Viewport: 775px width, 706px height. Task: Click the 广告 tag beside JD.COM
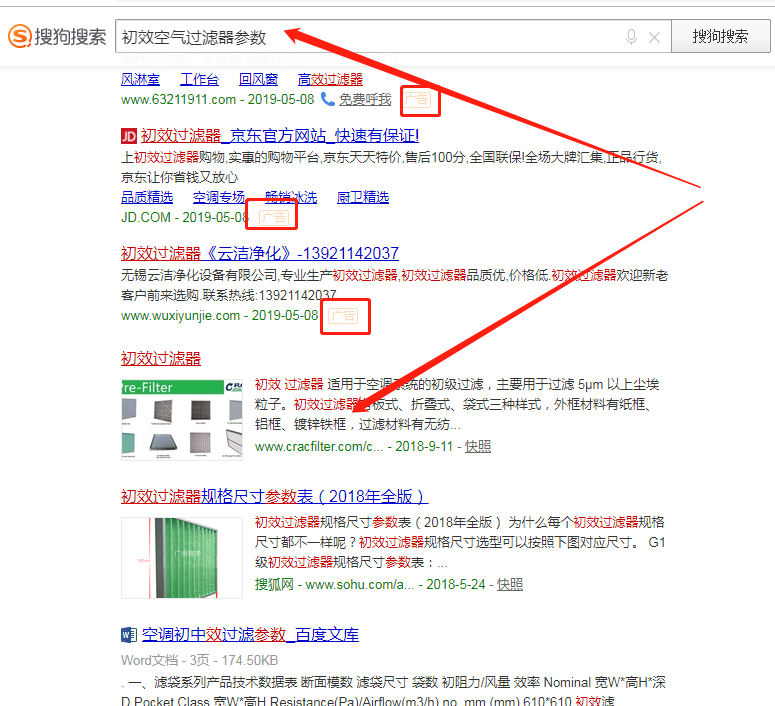[x=274, y=218]
